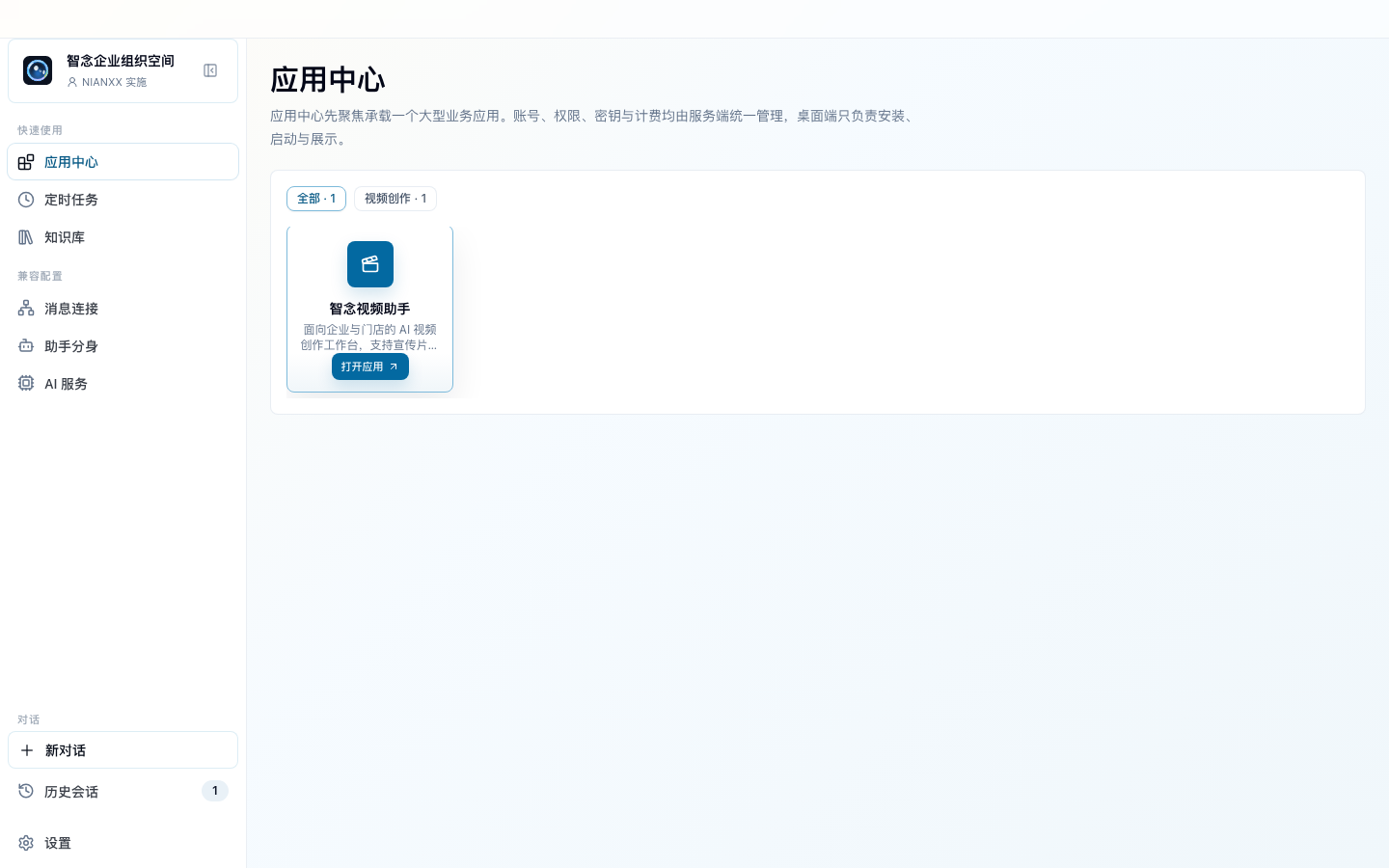Open 设置
The width and height of the screenshot is (1389, 868).
123,843
